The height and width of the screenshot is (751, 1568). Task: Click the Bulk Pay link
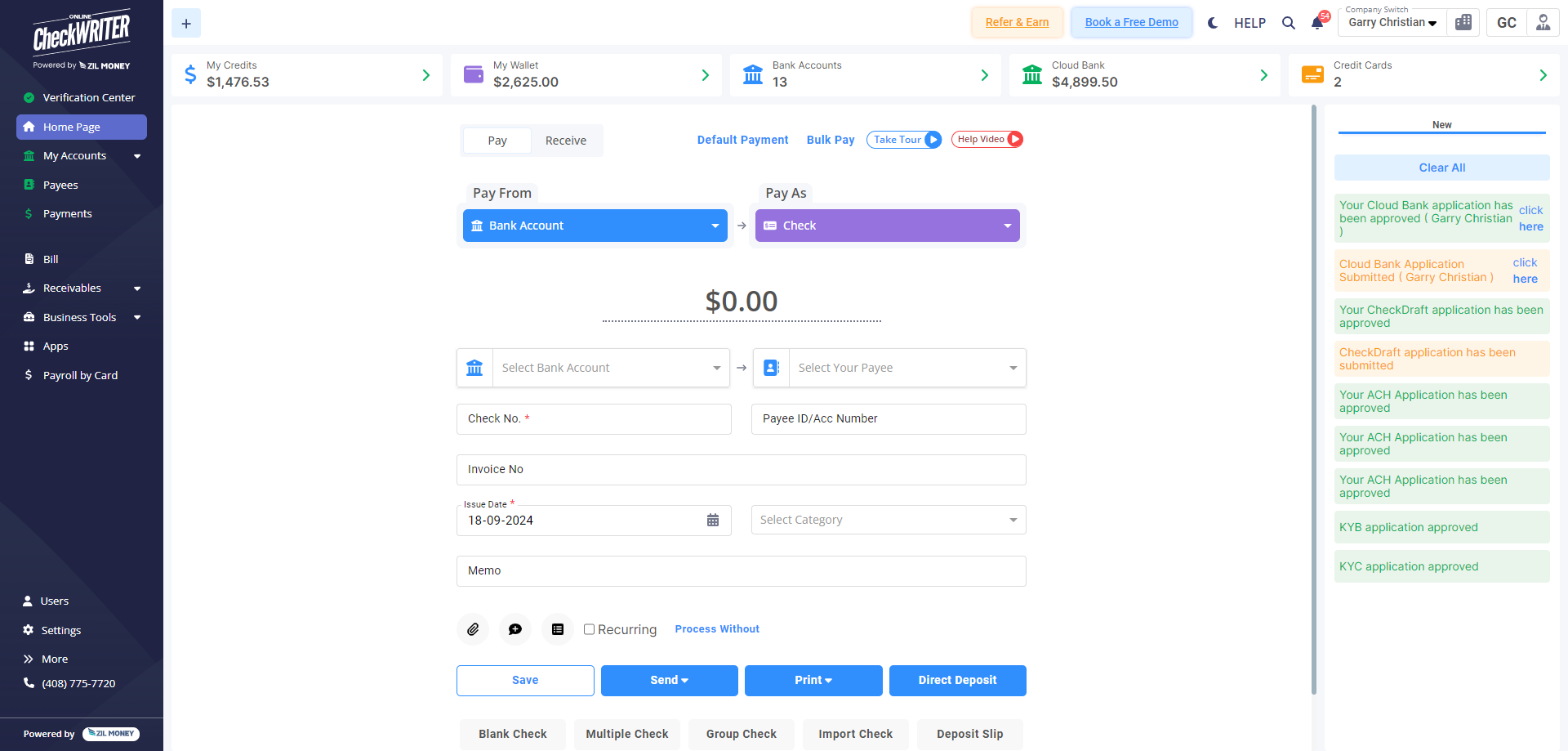(831, 140)
